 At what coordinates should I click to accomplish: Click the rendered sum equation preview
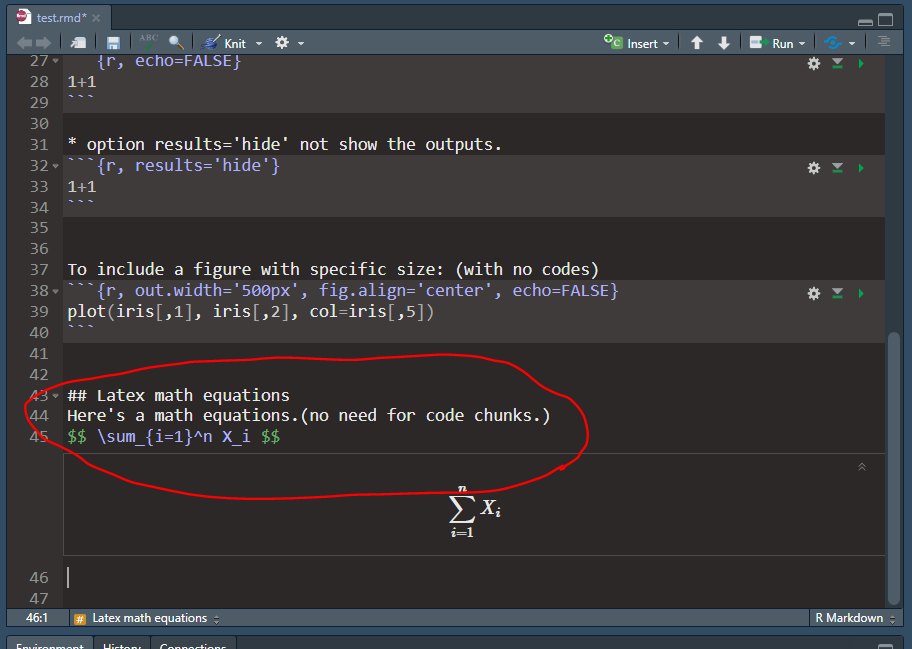(475, 511)
